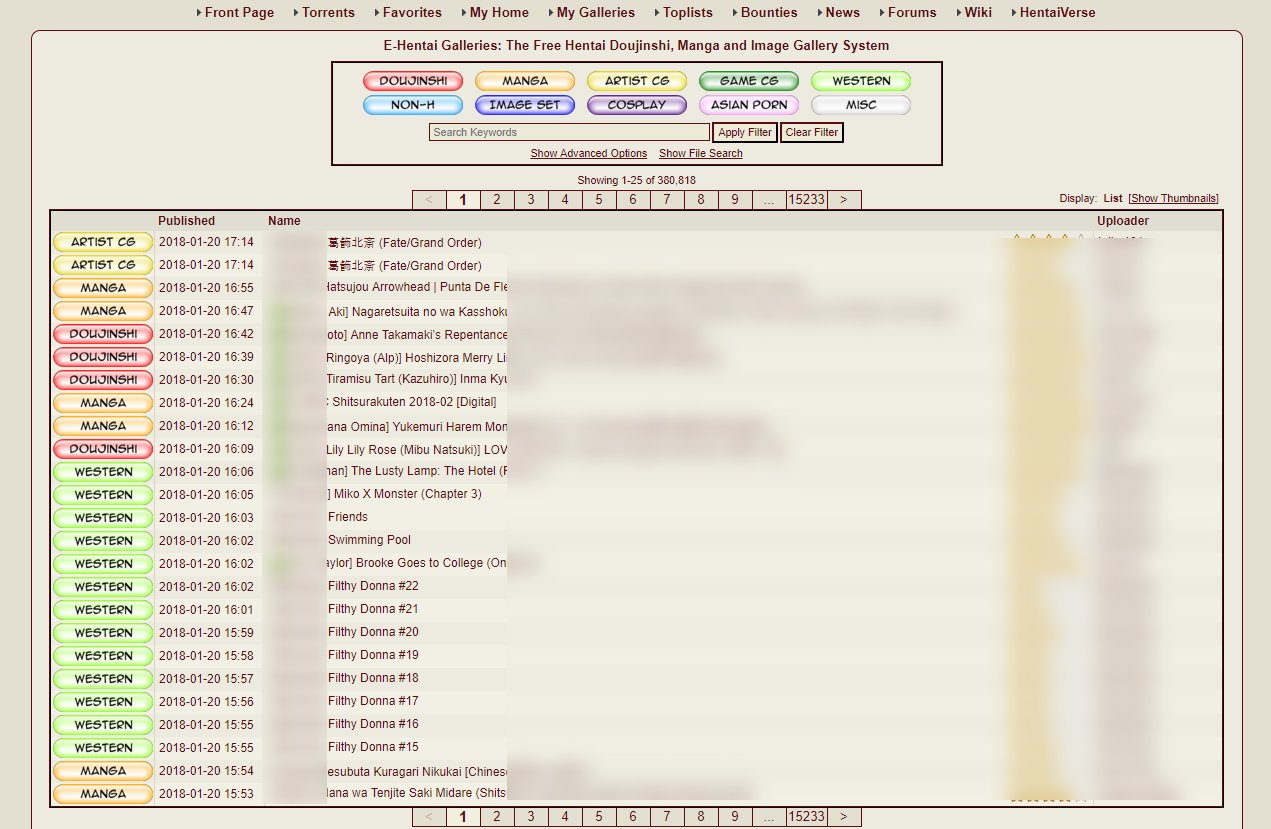Toggle the Cosplay category filter

(x=637, y=105)
